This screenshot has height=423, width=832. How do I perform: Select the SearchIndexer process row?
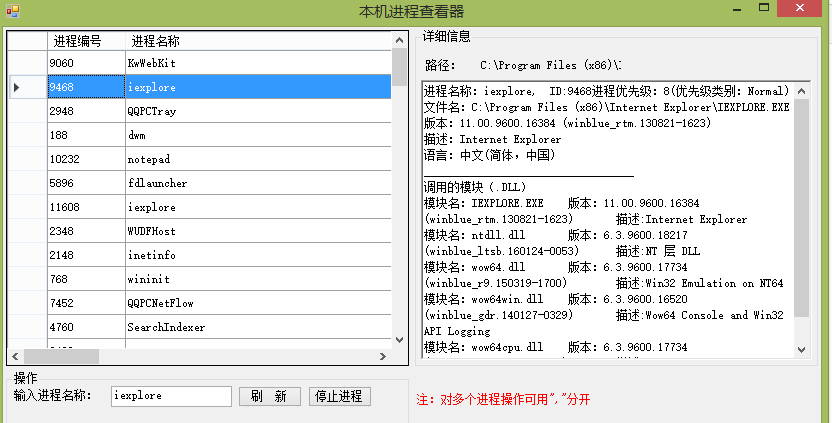point(258,327)
